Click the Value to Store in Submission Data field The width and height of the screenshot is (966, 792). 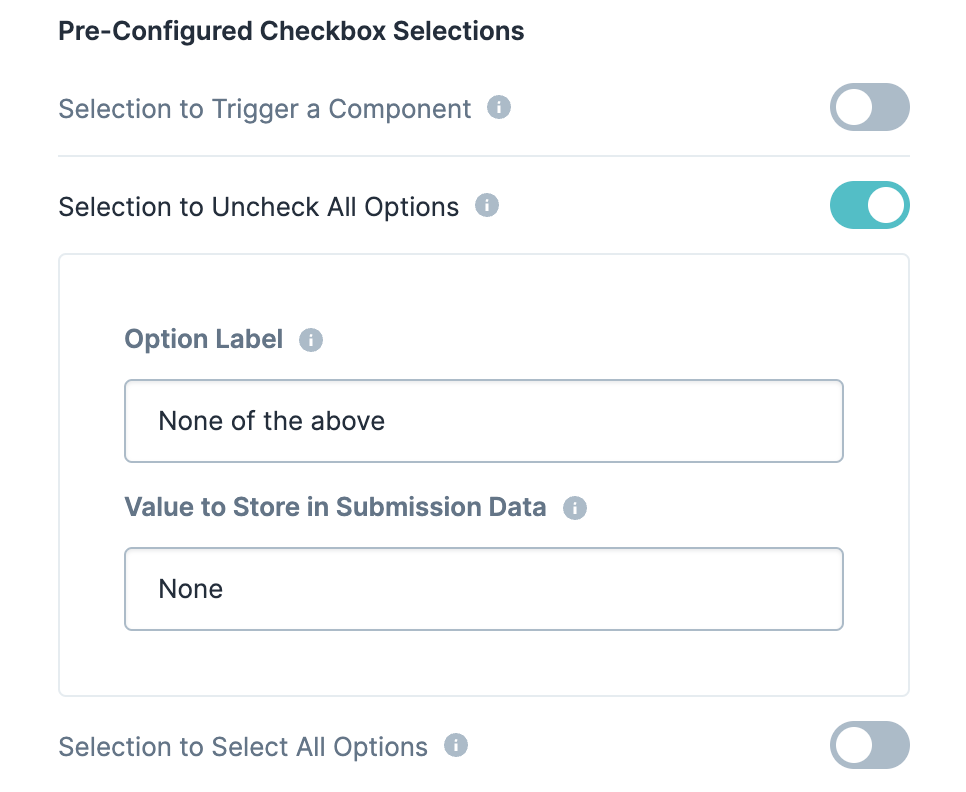[x=484, y=589]
